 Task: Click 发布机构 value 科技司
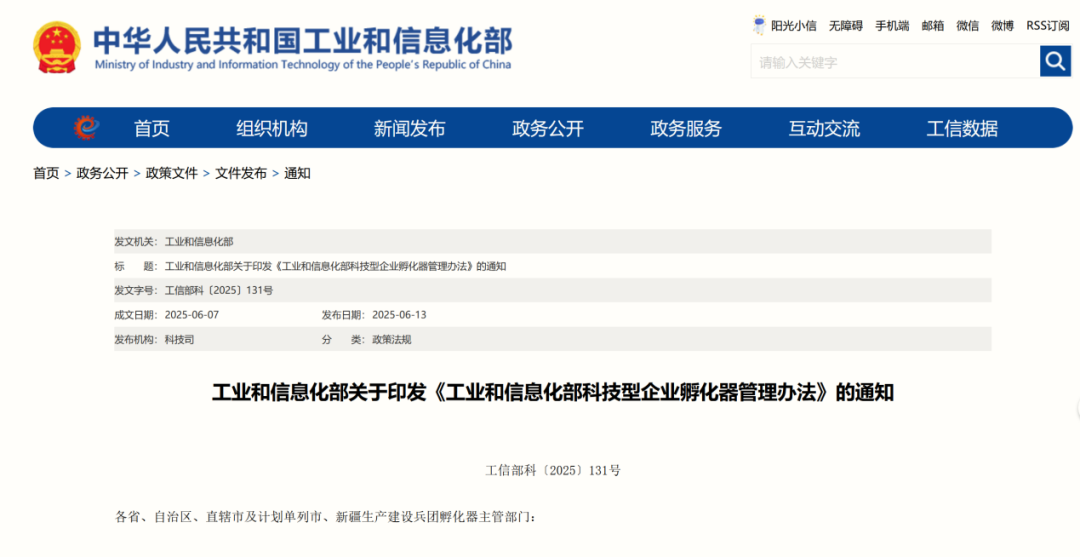[179, 339]
